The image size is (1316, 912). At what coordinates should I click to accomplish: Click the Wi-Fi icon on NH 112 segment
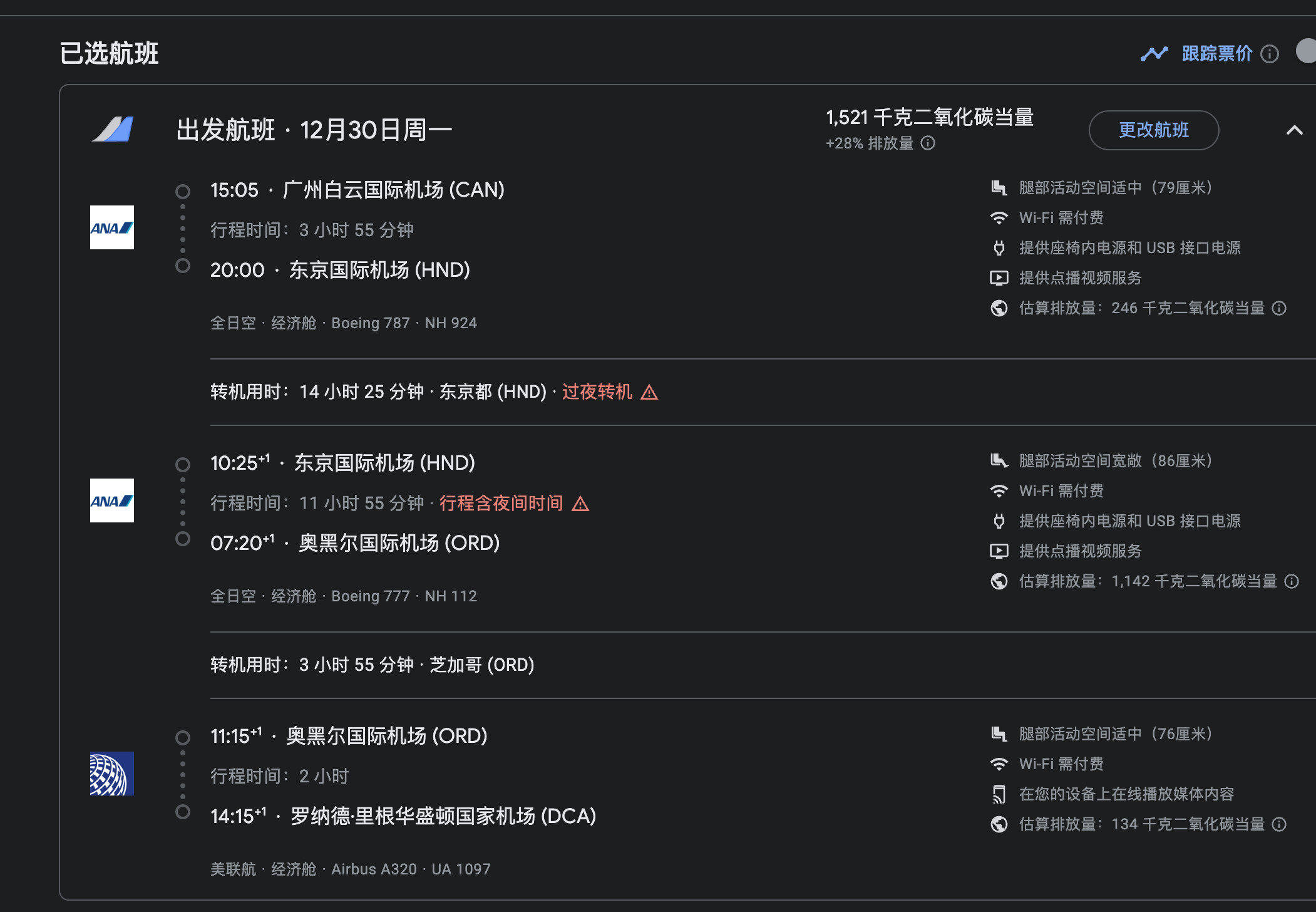point(999,490)
